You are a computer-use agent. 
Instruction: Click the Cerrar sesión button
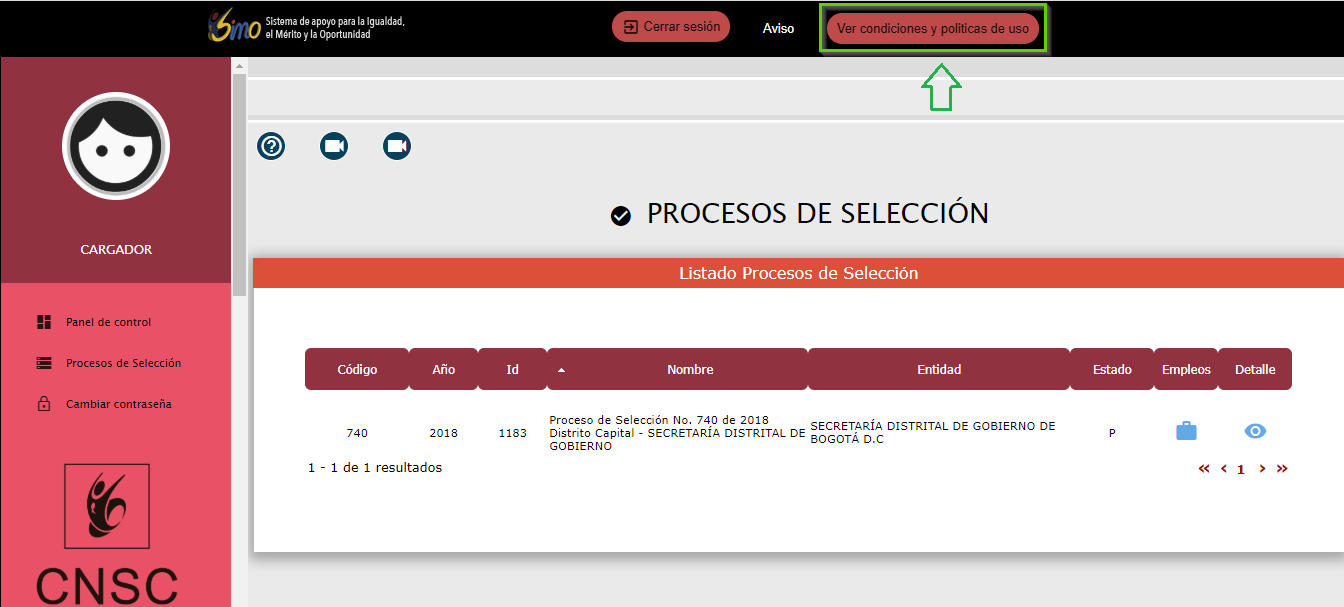point(671,27)
